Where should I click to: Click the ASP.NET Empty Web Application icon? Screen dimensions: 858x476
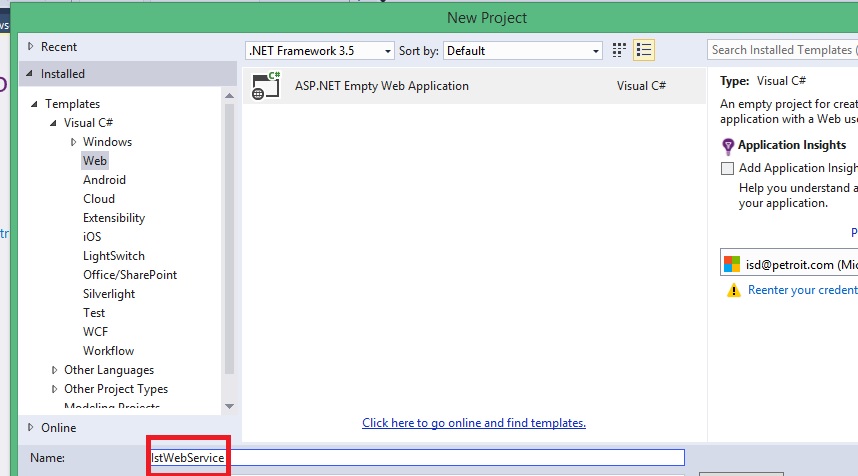(x=266, y=86)
